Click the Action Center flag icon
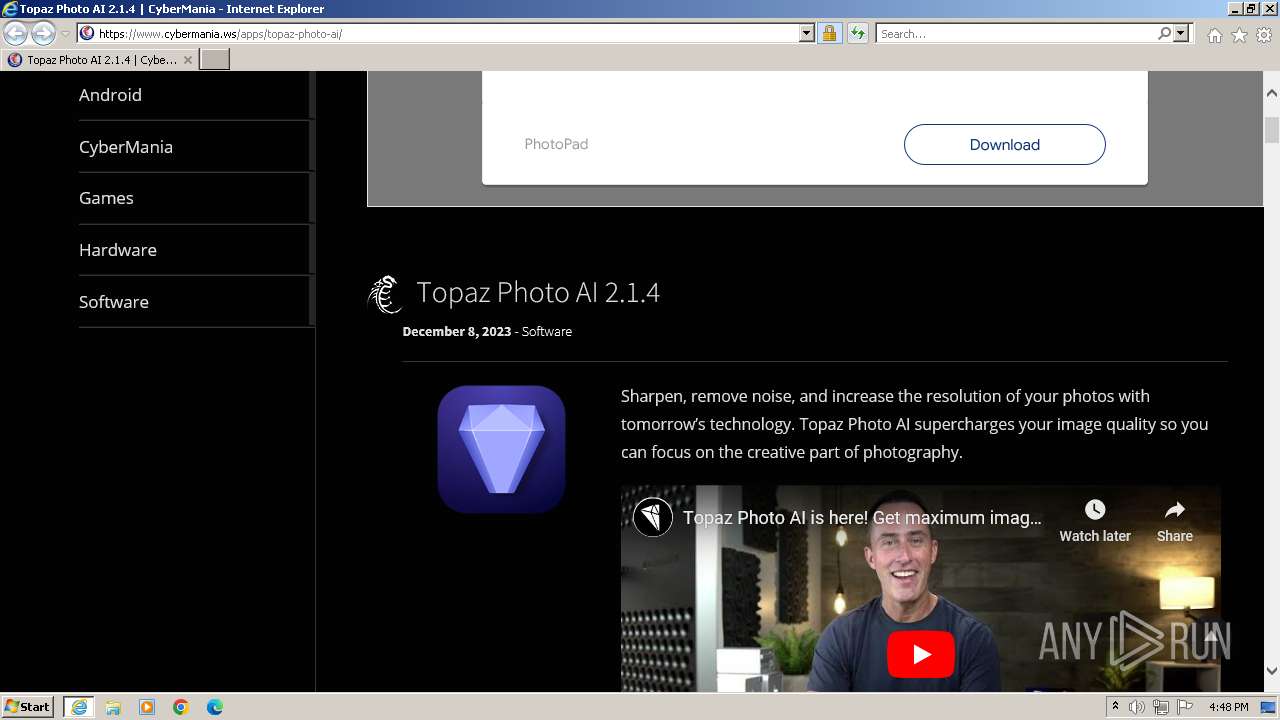1280x720 pixels. (x=1185, y=707)
